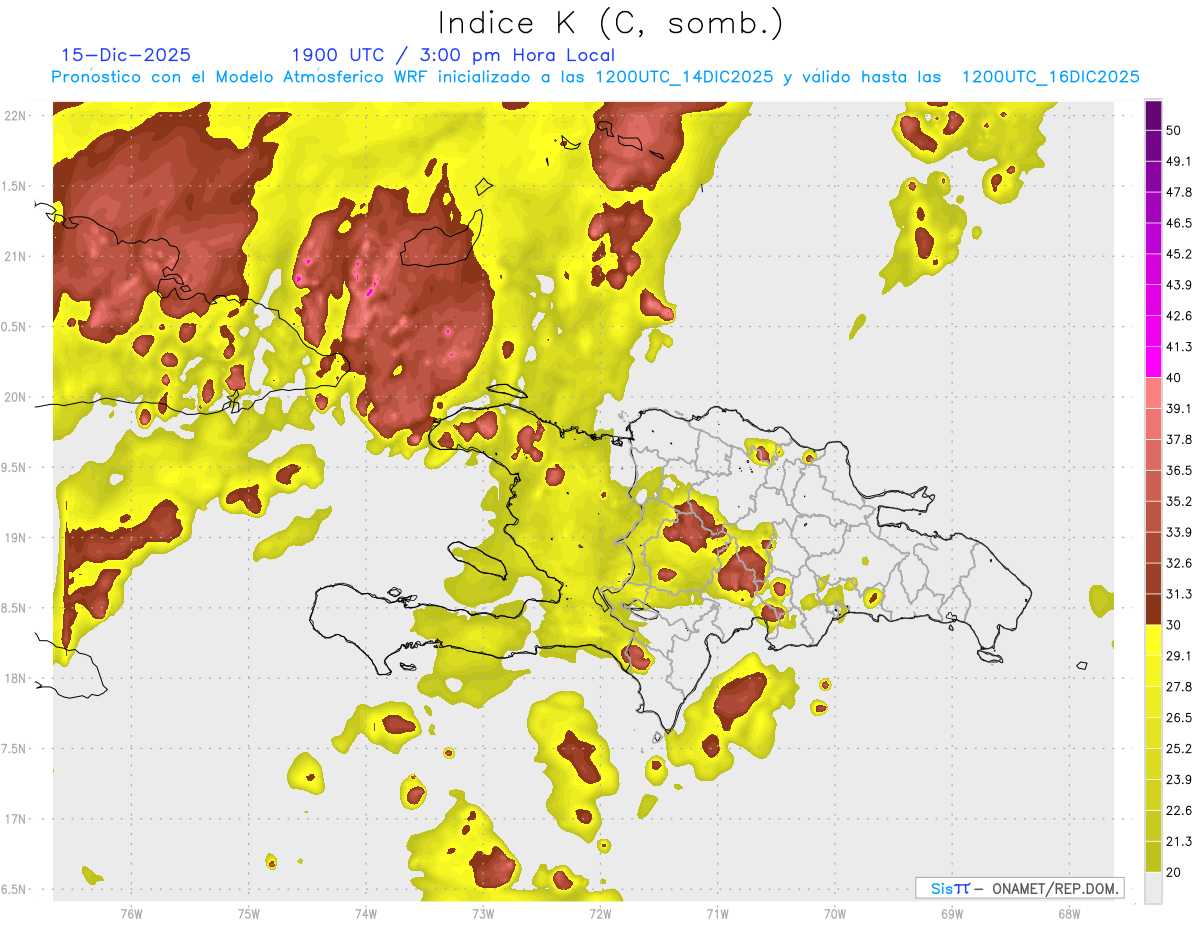Click the longitude label "68W"

pyautogui.click(x=1069, y=914)
